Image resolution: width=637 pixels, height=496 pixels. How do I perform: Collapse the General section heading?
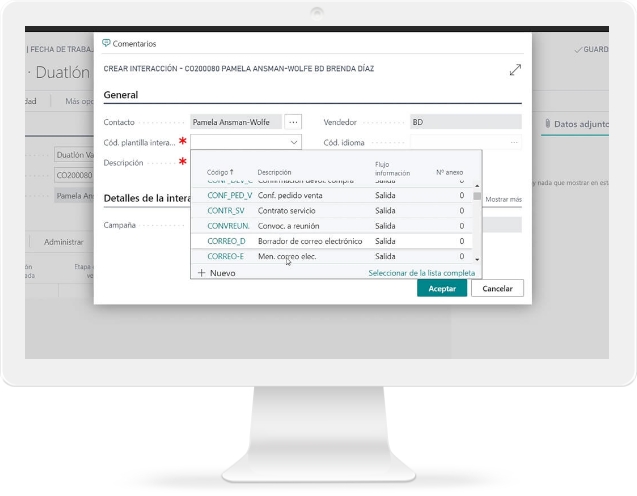click(x=121, y=95)
